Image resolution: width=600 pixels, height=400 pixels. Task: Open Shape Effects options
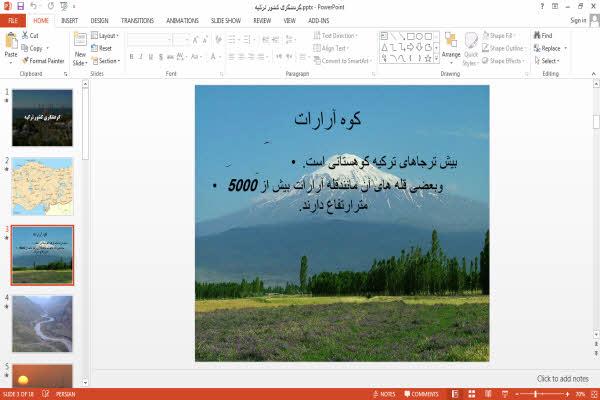point(503,61)
